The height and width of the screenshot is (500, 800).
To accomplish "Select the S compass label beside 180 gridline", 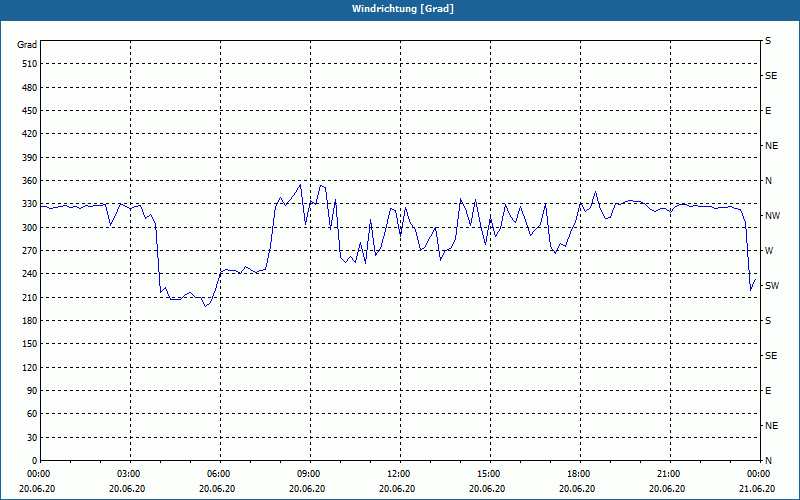I will (x=768, y=321).
